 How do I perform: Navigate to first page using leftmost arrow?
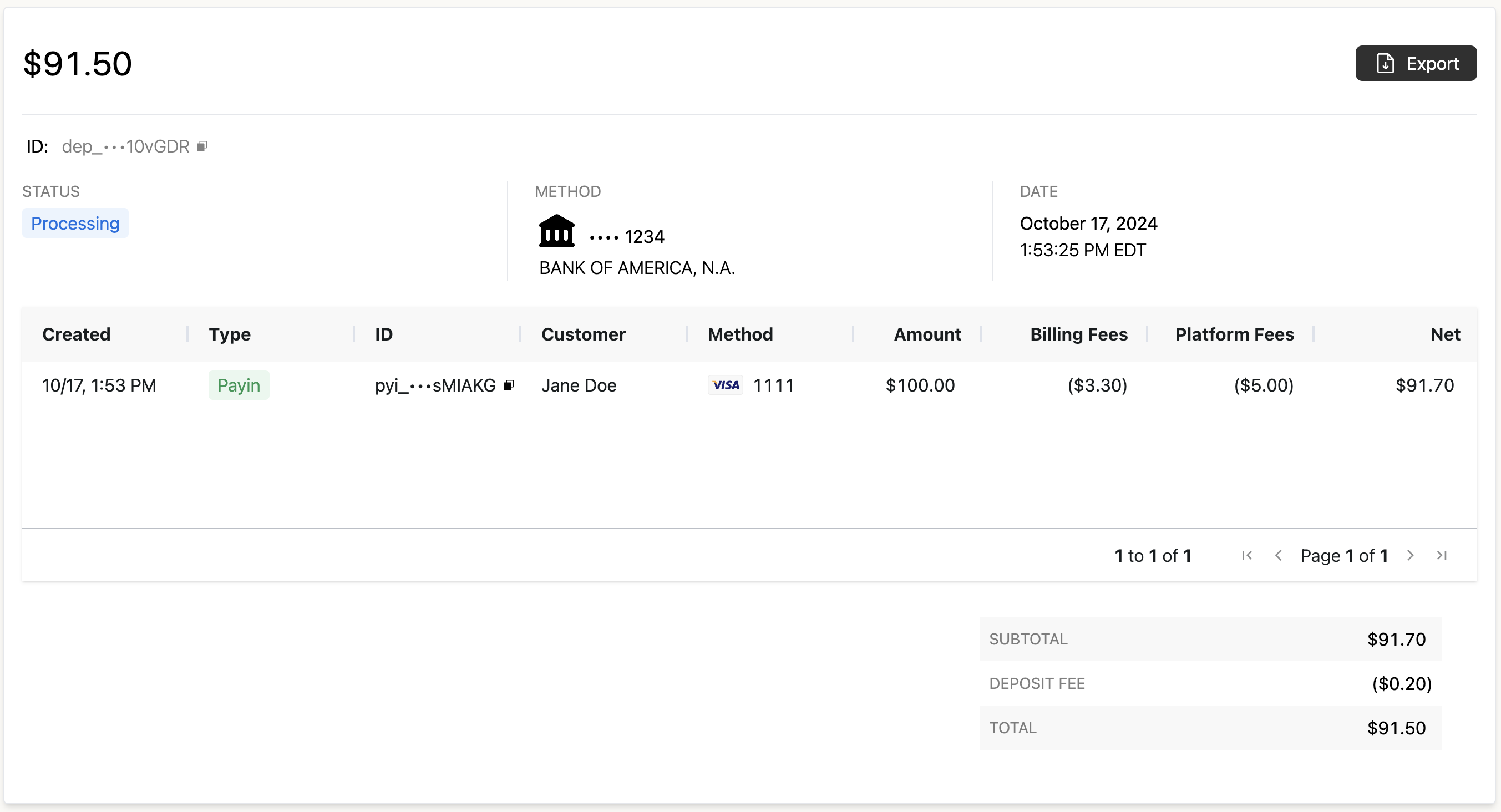pyautogui.click(x=1246, y=555)
